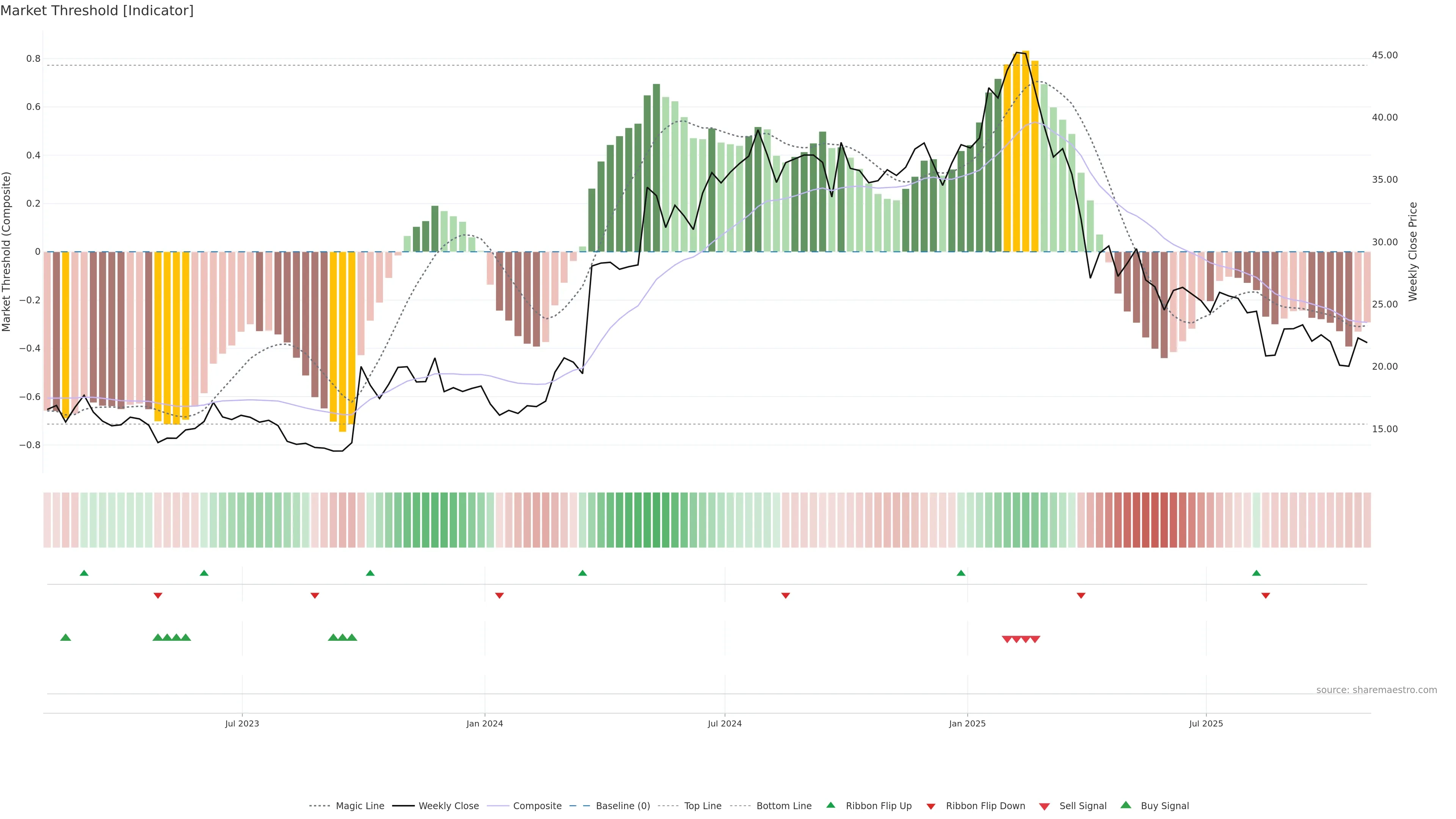Click the ribbon flip down marker after Jan 2024

coord(499,595)
